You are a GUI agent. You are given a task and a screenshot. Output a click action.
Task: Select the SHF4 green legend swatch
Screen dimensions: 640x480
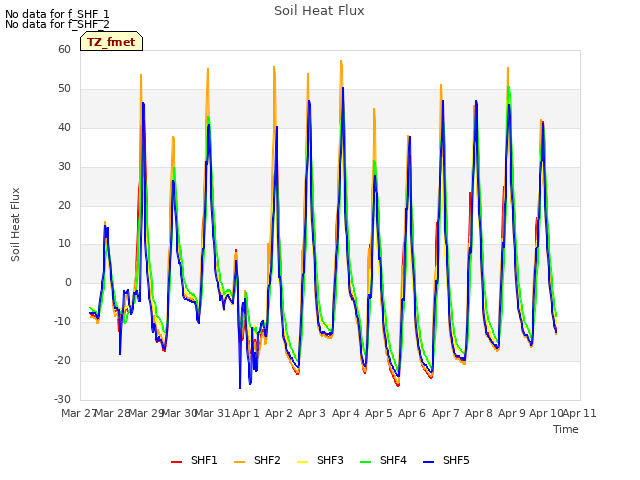pyautogui.click(x=366, y=461)
